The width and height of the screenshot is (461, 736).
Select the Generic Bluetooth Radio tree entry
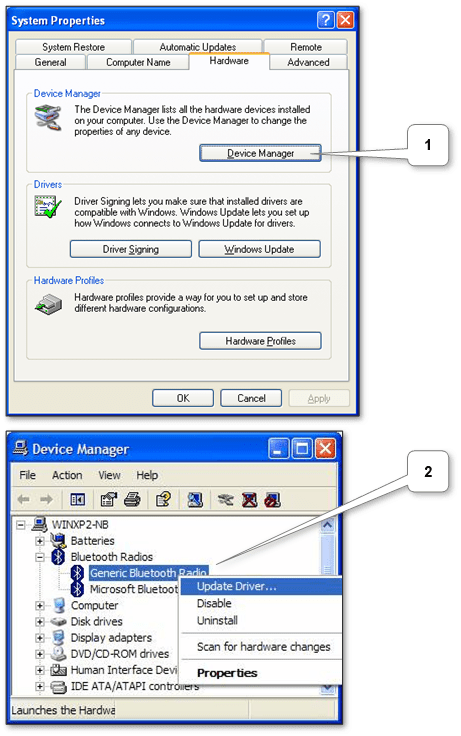point(148,573)
